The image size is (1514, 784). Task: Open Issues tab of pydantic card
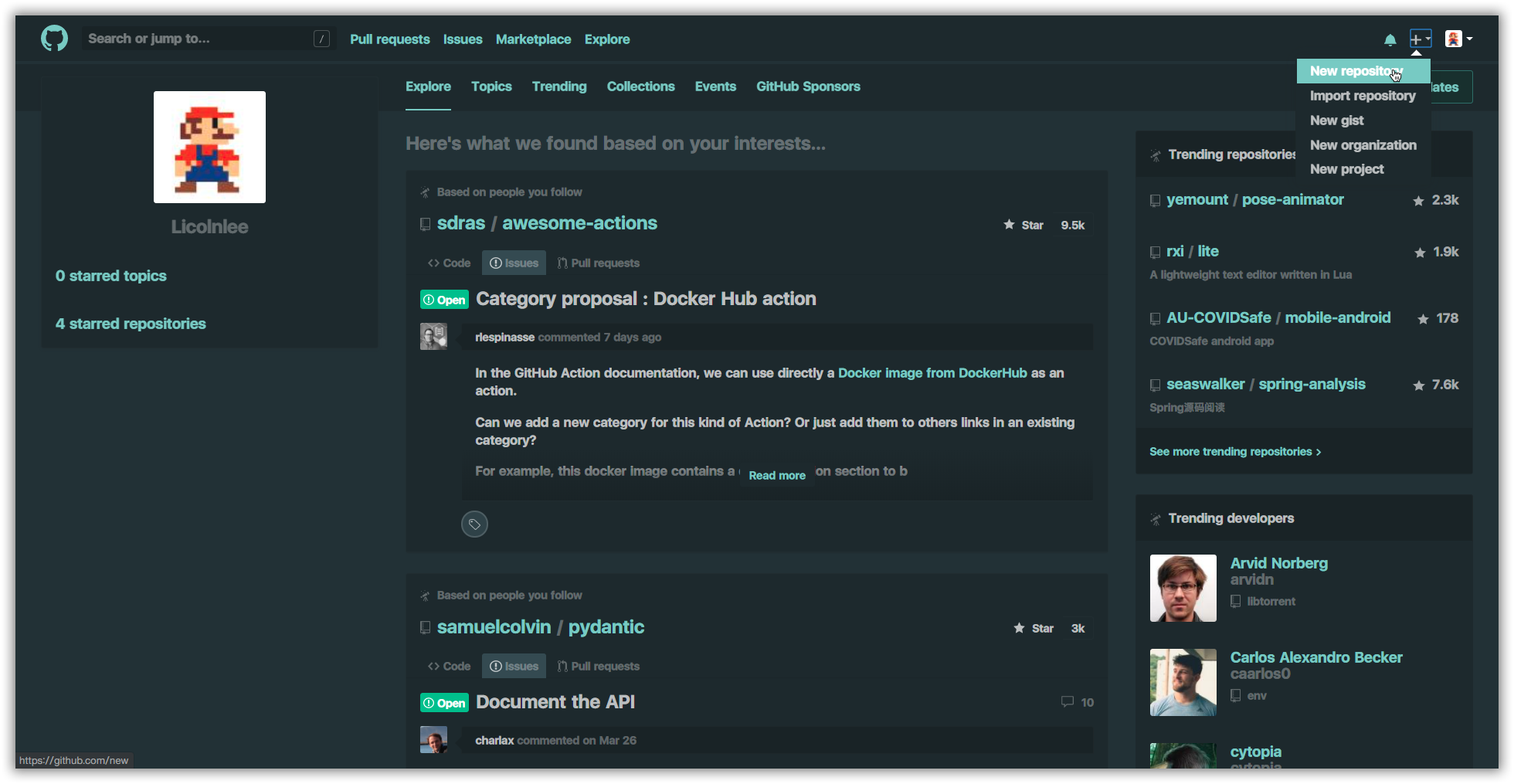pos(514,666)
